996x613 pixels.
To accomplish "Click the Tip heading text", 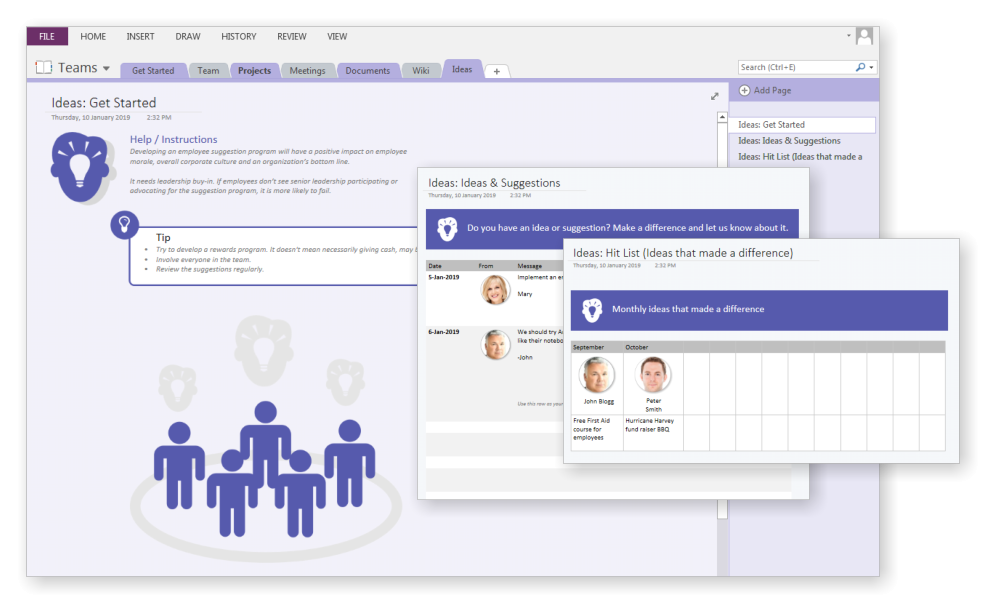I will tap(163, 237).
